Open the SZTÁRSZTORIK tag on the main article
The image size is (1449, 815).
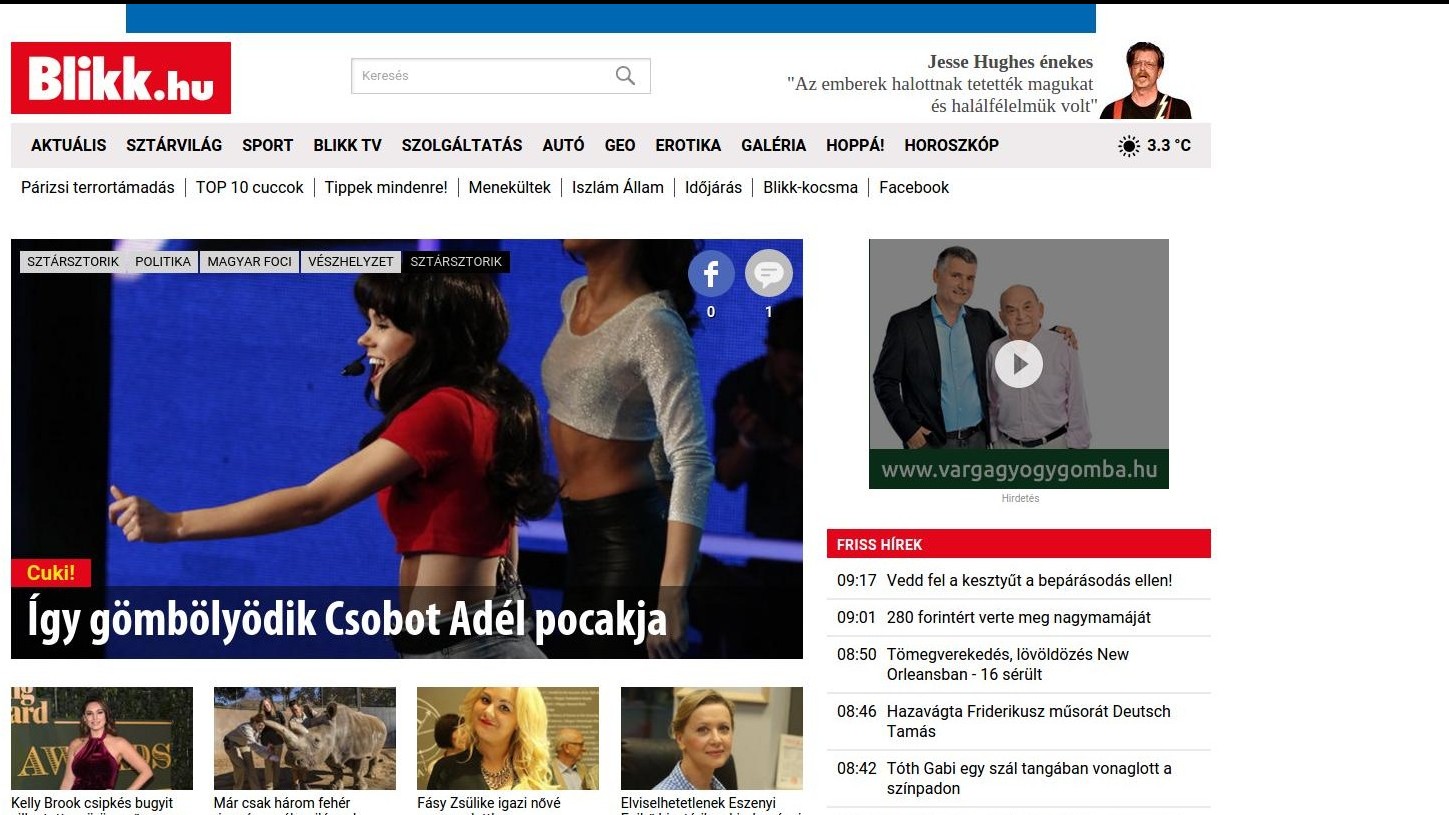[x=72, y=261]
